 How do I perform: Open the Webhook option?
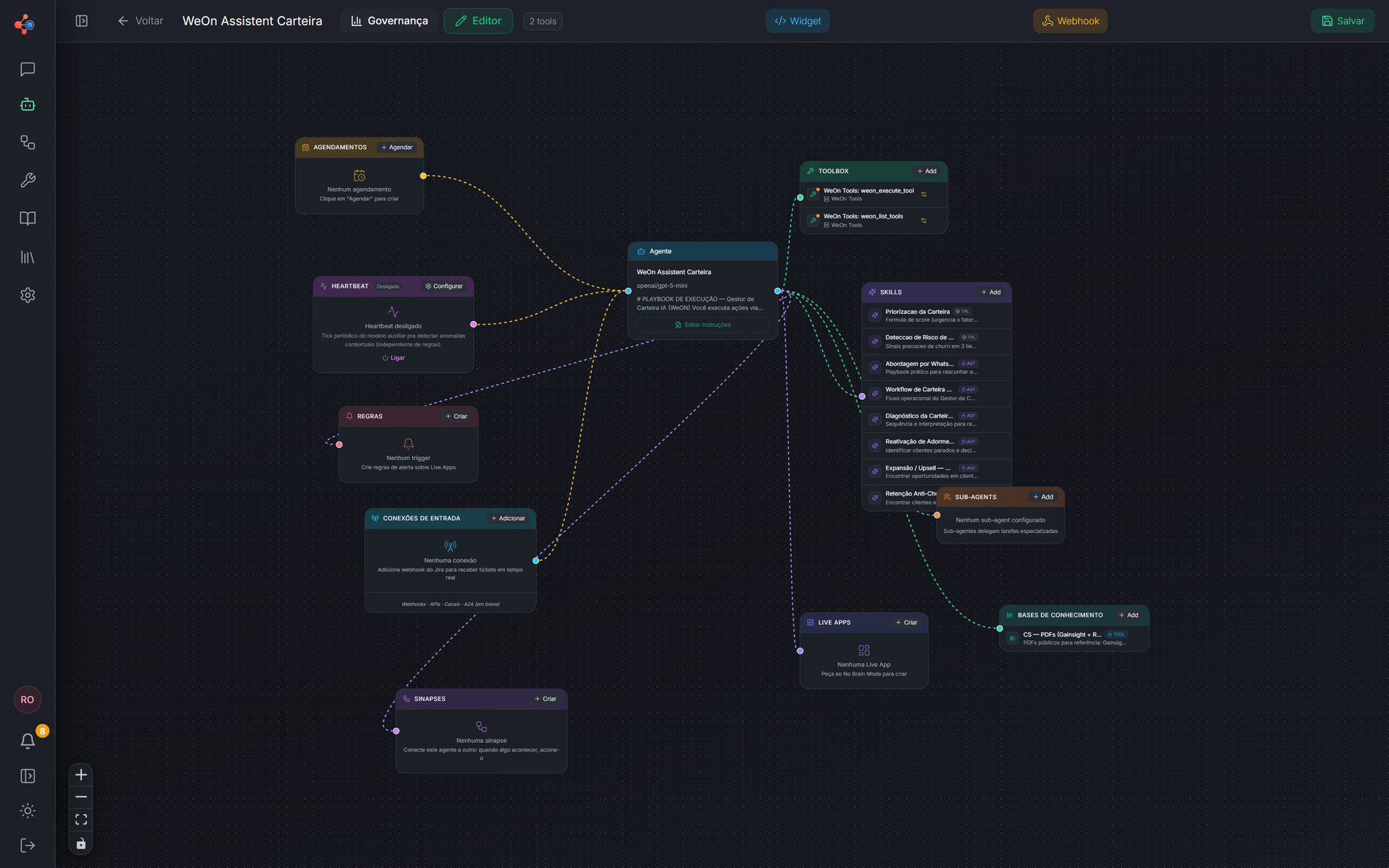[1070, 21]
